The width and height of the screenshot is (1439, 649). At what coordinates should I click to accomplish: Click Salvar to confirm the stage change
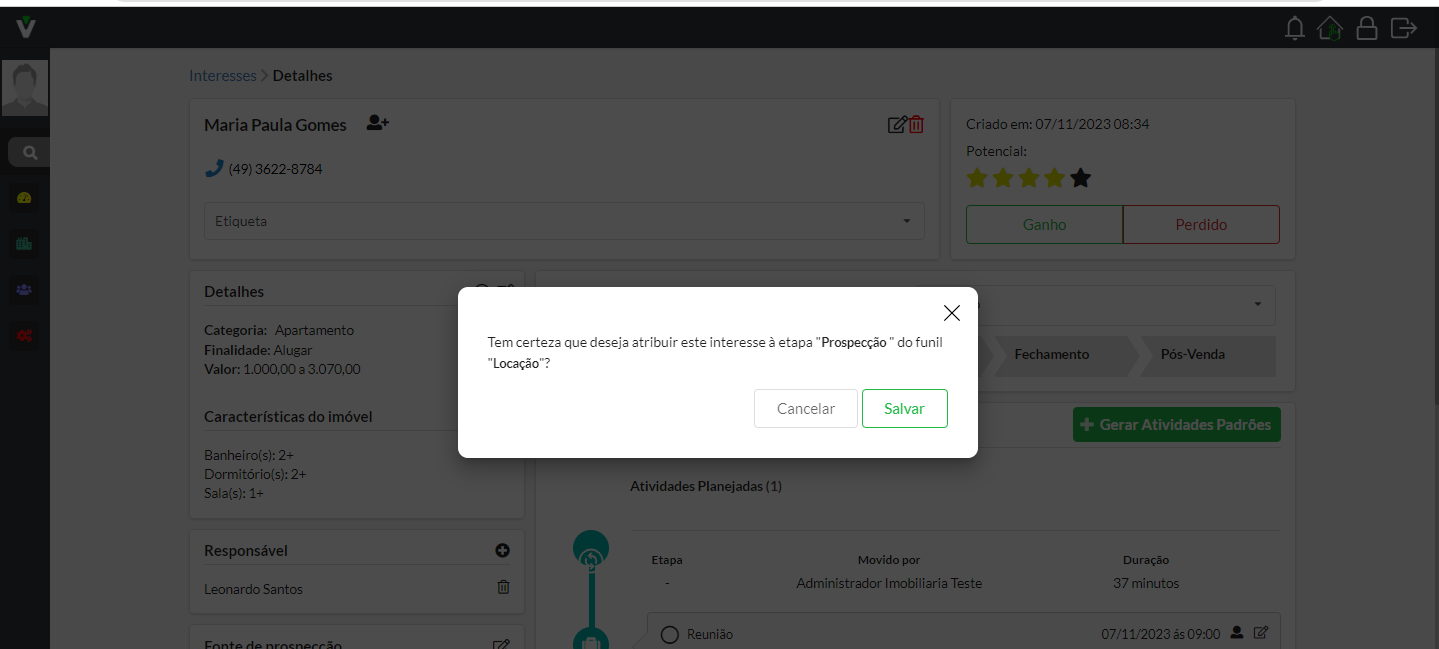point(904,408)
